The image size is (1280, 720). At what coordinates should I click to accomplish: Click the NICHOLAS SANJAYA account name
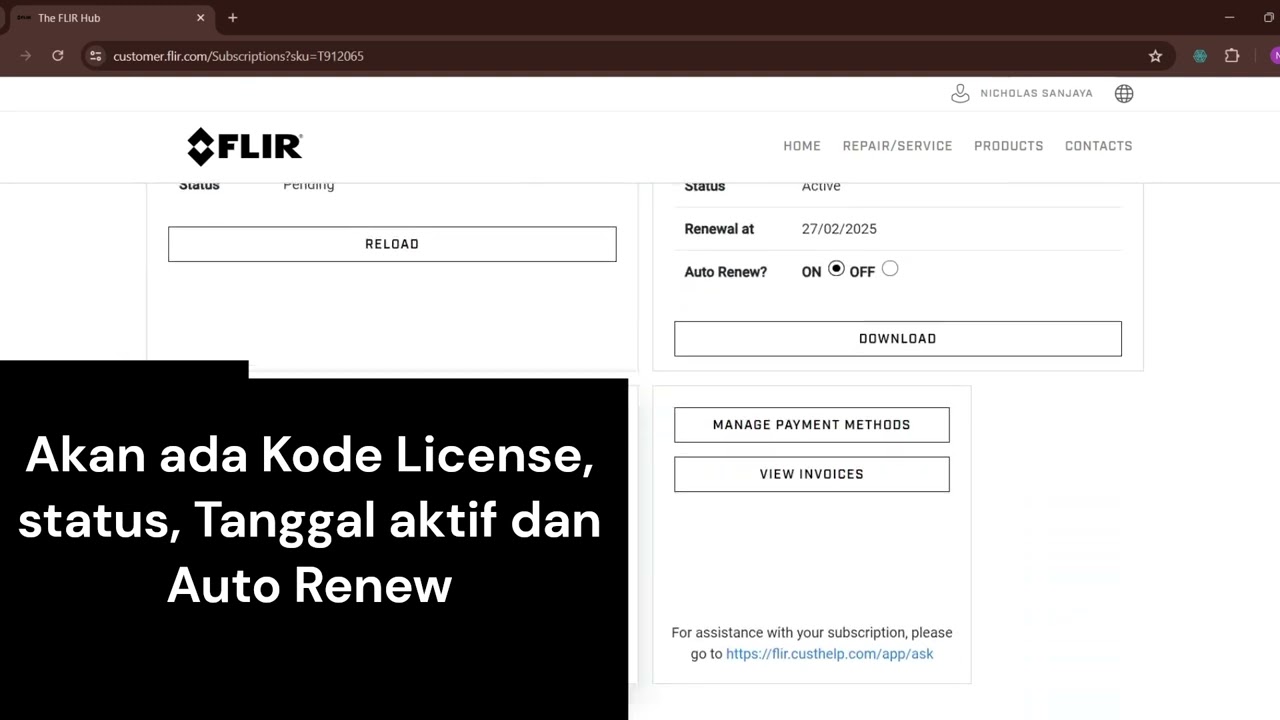pos(1036,93)
